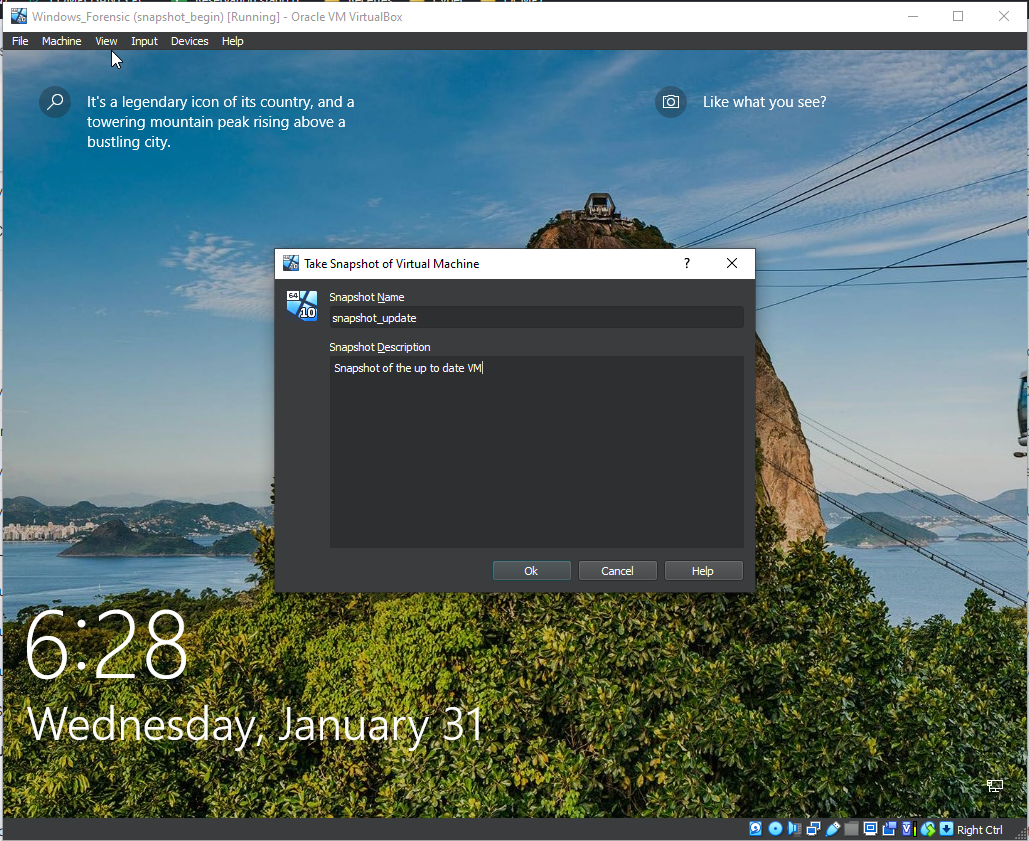Click the Snapshot Name text field
This screenshot has width=1029, height=841.
click(x=536, y=318)
